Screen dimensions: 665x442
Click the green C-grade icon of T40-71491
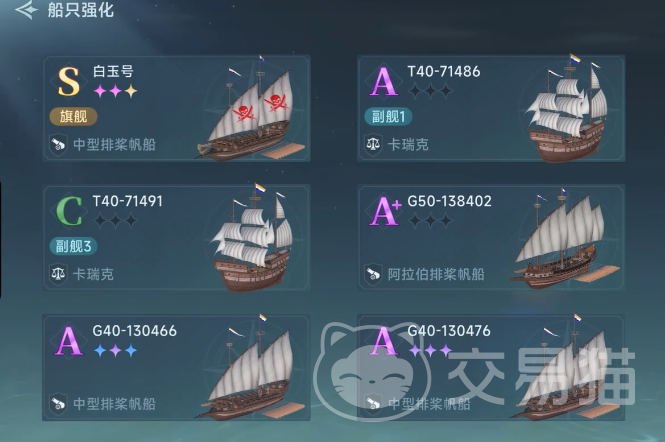point(69,210)
